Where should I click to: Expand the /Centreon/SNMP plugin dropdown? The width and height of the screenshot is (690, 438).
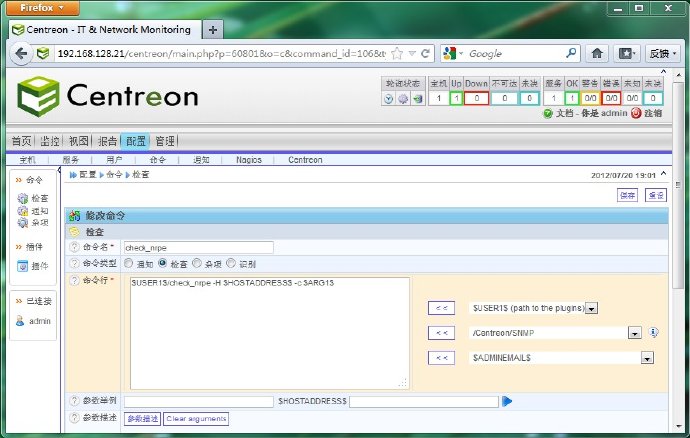(x=634, y=333)
